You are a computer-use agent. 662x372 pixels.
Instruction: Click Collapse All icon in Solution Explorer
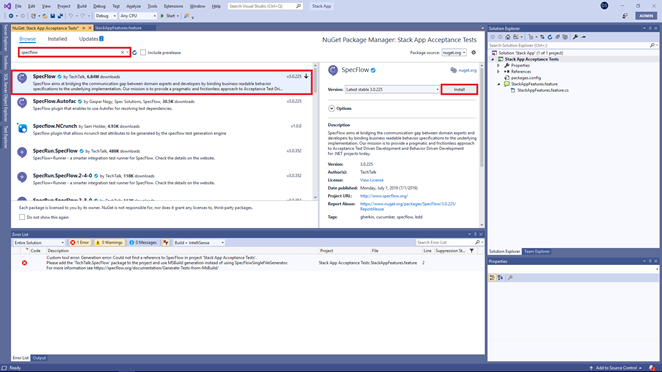tap(557, 37)
